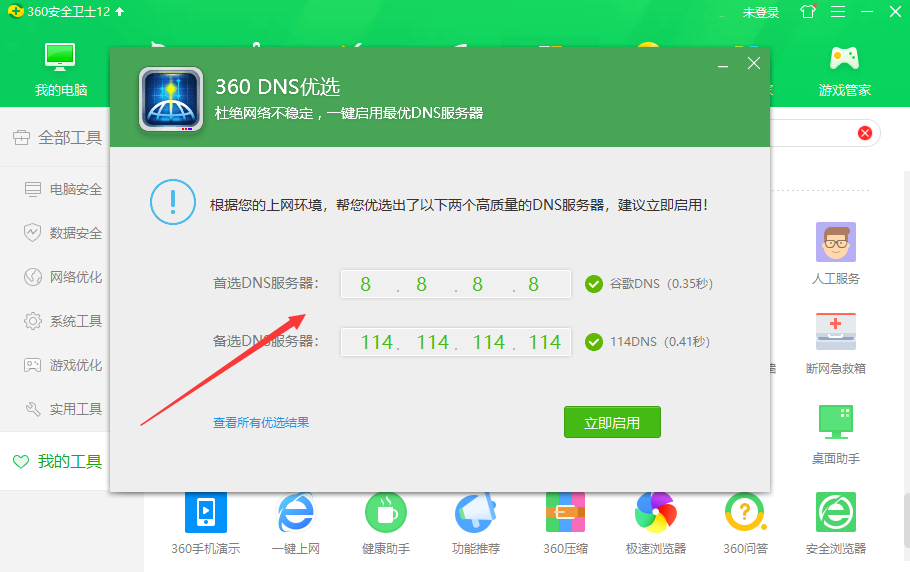The width and height of the screenshot is (910, 572).
Task: Open 我的工具 section
Action: pyautogui.click(x=57, y=461)
